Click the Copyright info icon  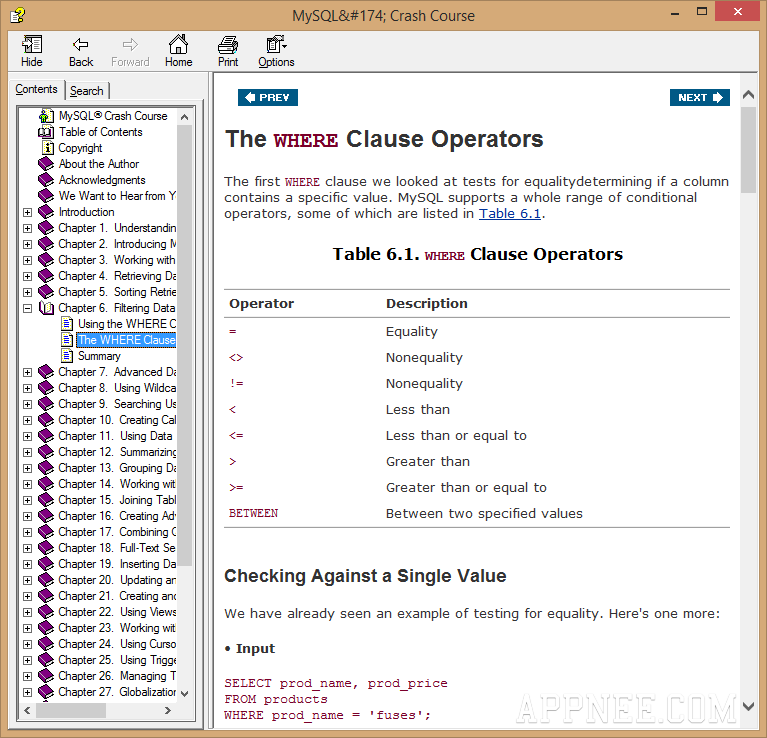click(48, 148)
